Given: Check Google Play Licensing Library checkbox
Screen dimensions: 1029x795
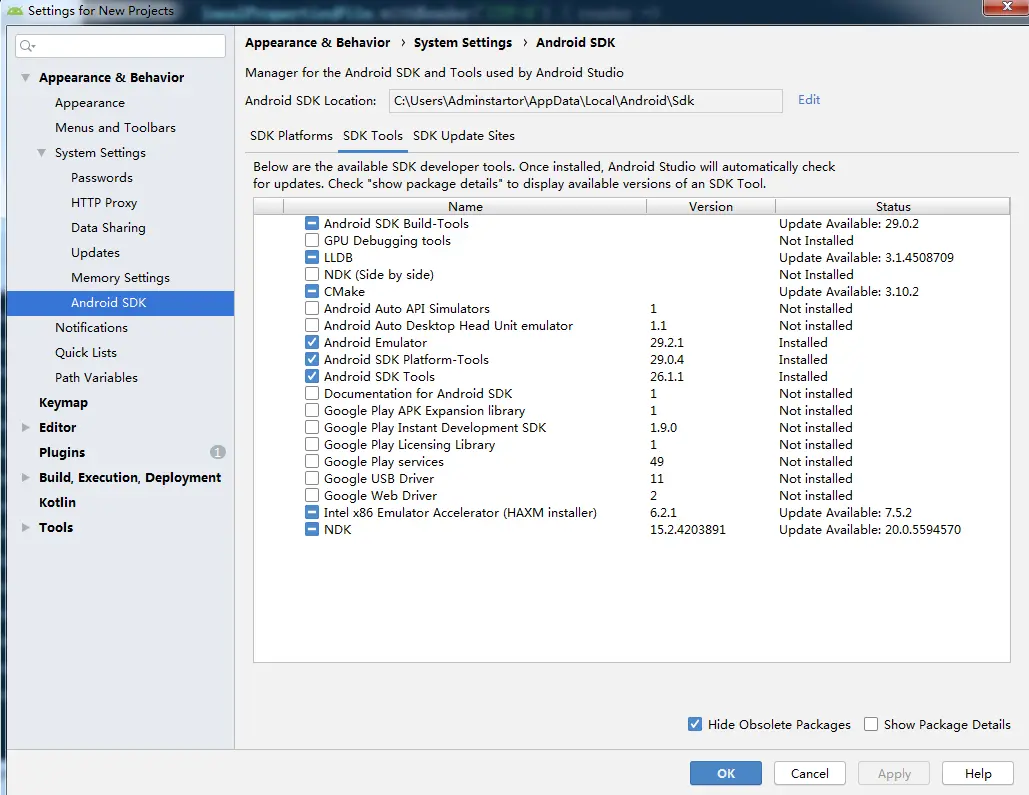Looking at the screenshot, I should click(312, 445).
